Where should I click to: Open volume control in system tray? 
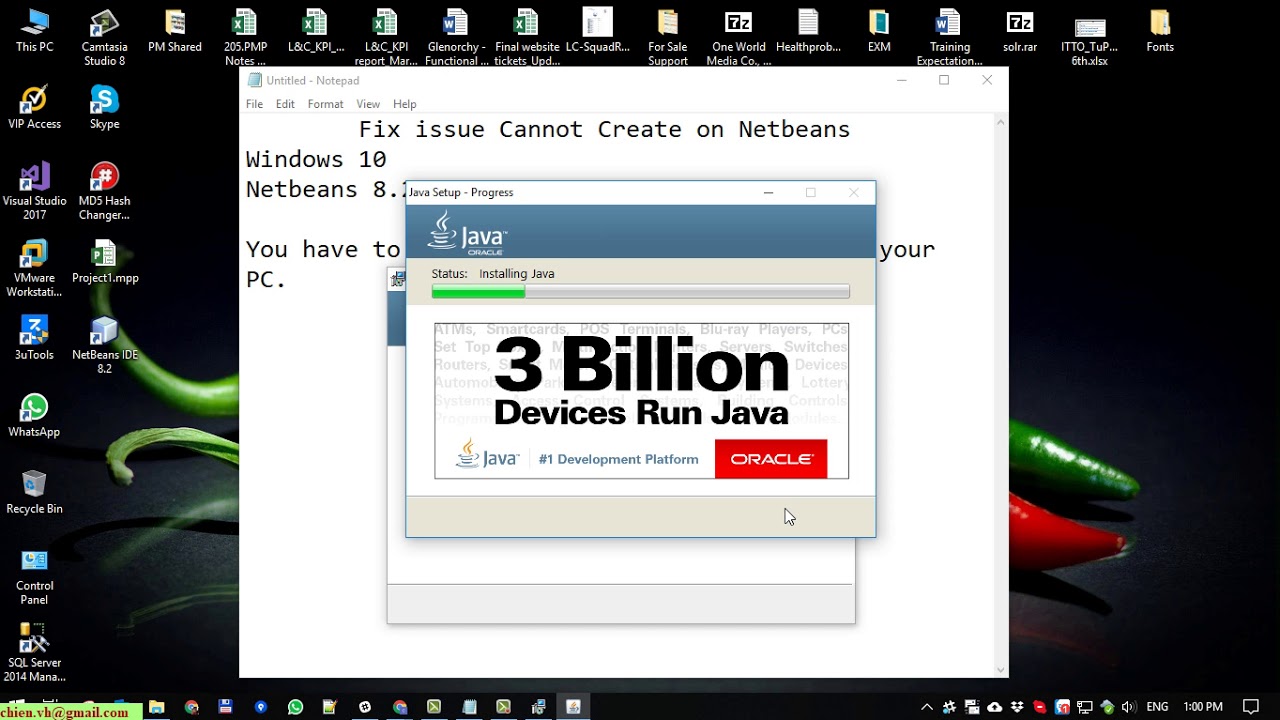click(x=1129, y=707)
